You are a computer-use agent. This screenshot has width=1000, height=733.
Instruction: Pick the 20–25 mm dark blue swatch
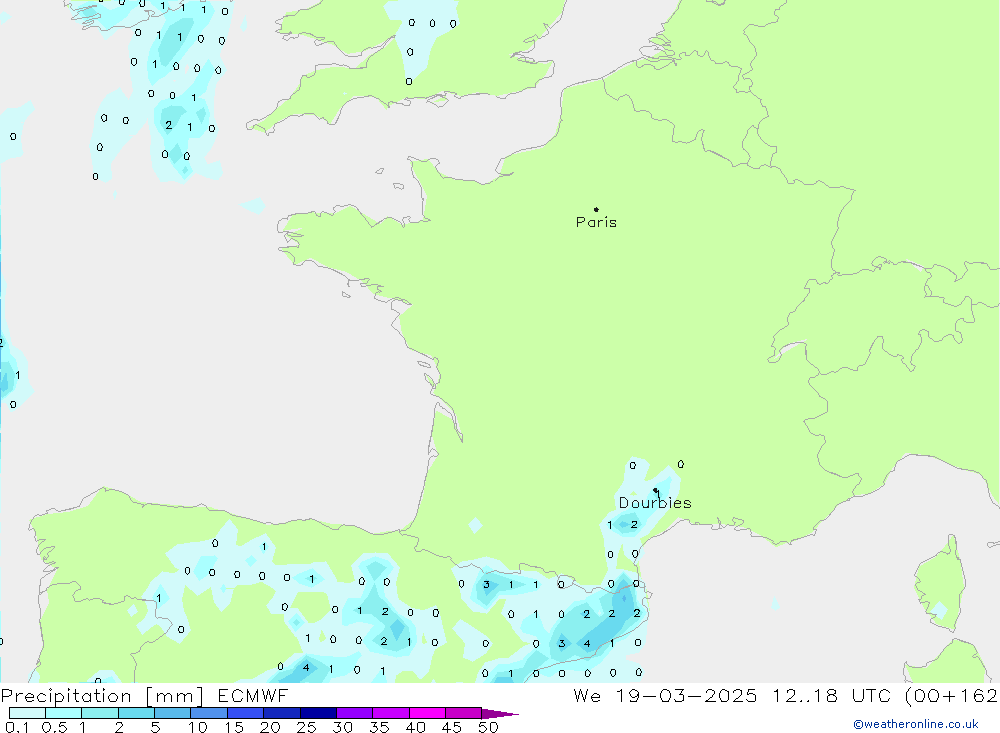coord(282,713)
